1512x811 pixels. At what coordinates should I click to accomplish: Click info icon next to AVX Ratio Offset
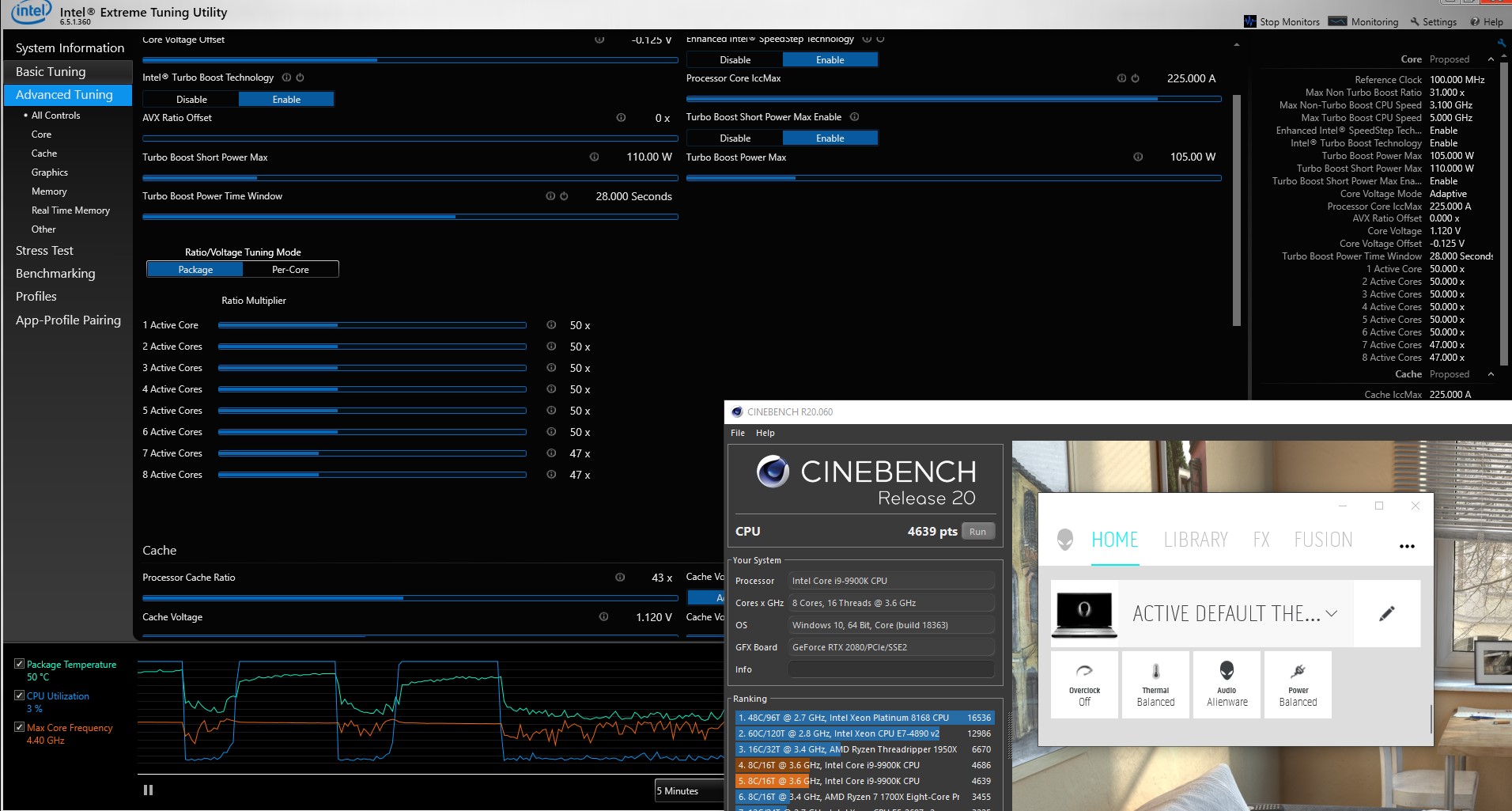[x=621, y=118]
